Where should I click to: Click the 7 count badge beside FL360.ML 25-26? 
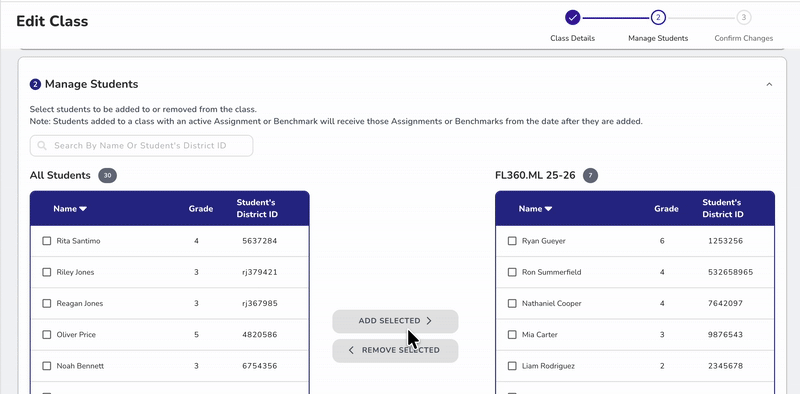click(590, 176)
